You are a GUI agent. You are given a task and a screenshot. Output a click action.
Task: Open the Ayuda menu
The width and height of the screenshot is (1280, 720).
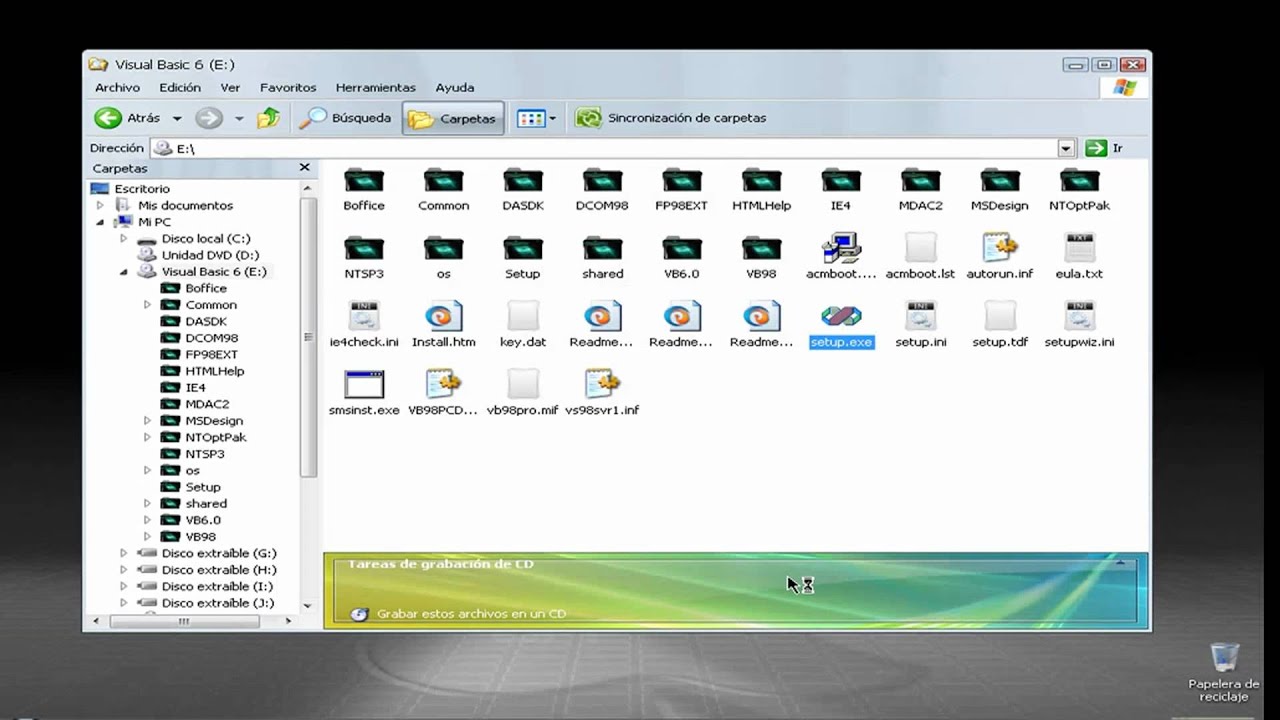point(455,88)
